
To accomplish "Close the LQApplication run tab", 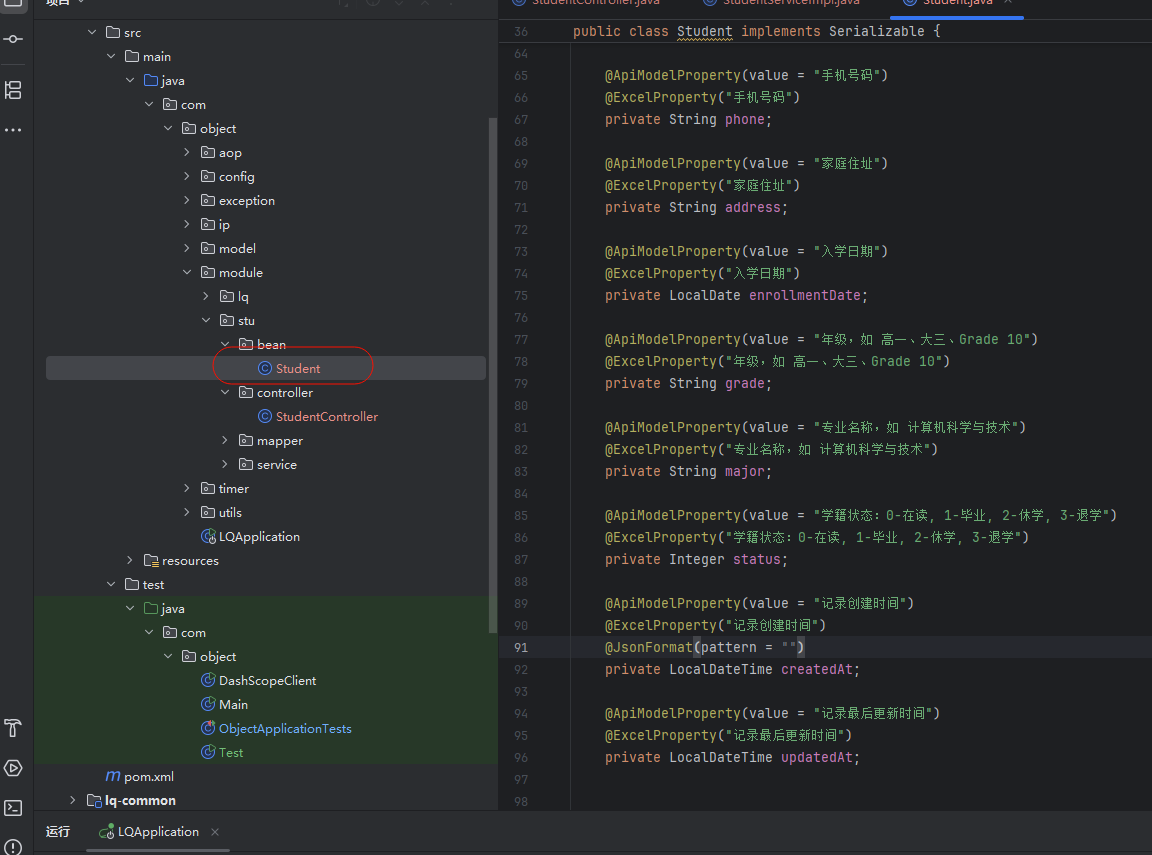I will 215,832.
